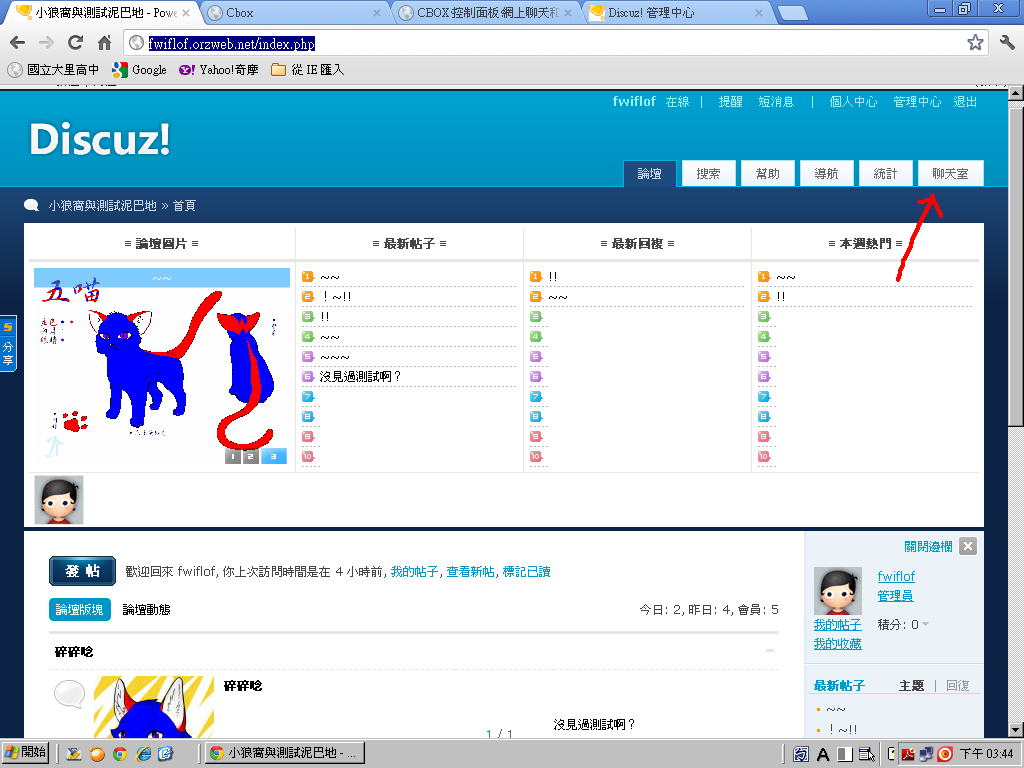This screenshot has height=768, width=1024.
Task: Launch Chrome from quick launch bar
Action: click(x=120, y=754)
